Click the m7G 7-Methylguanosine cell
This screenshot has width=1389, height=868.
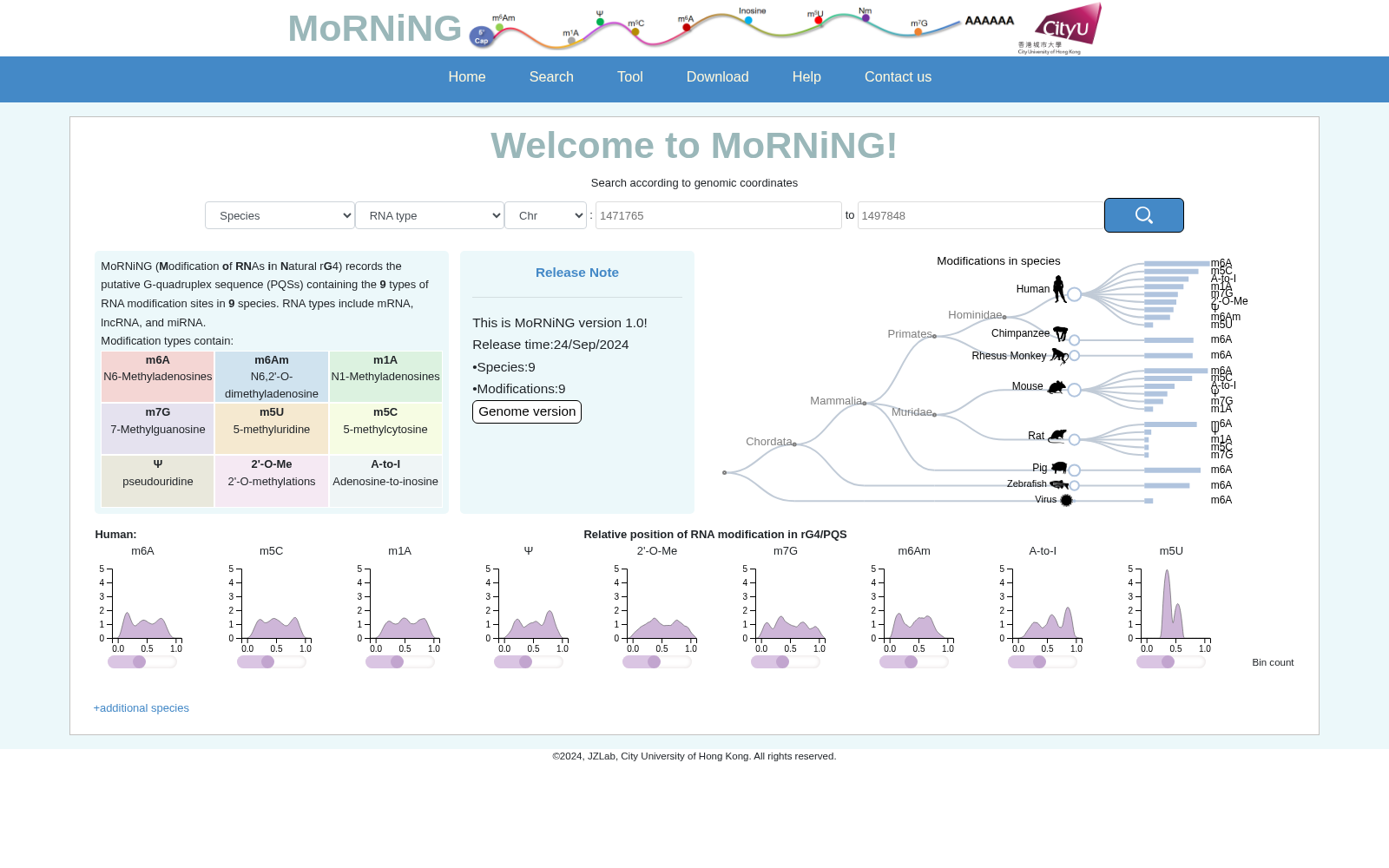click(x=158, y=429)
